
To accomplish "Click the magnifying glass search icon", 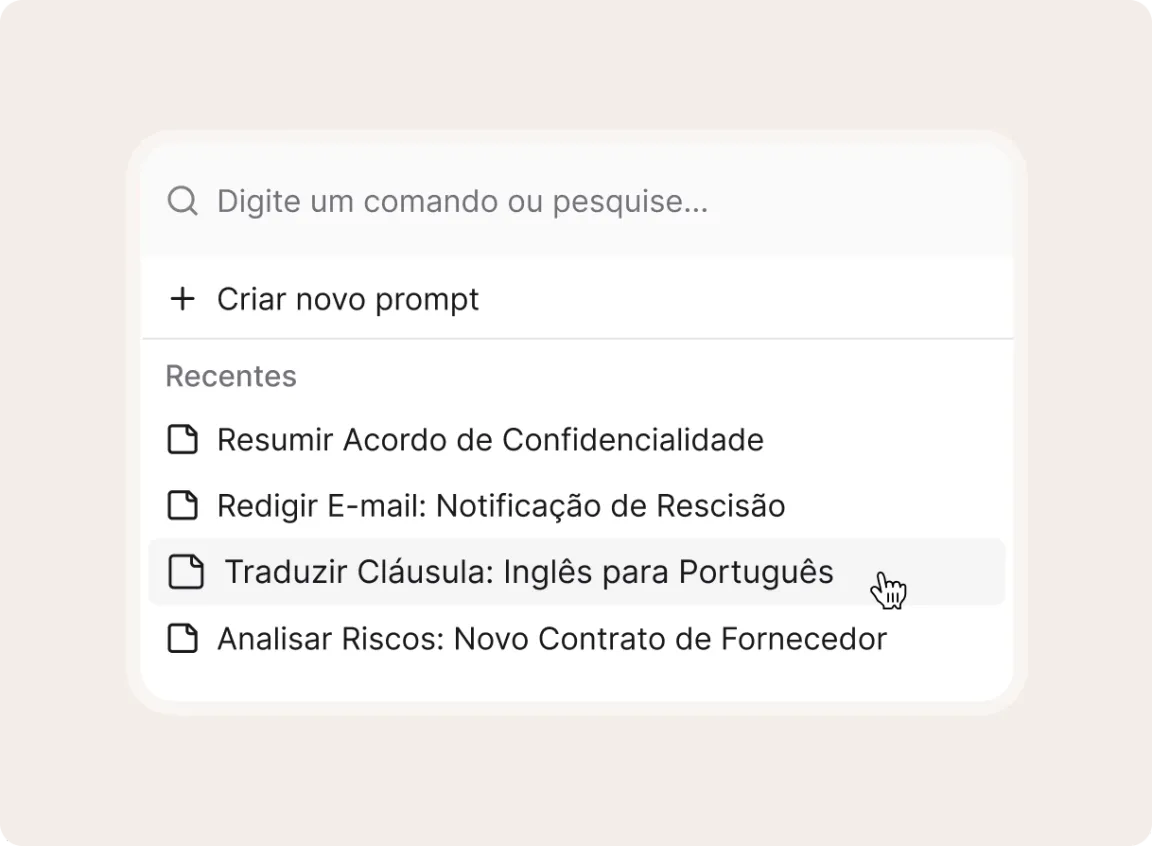I will 182,201.
